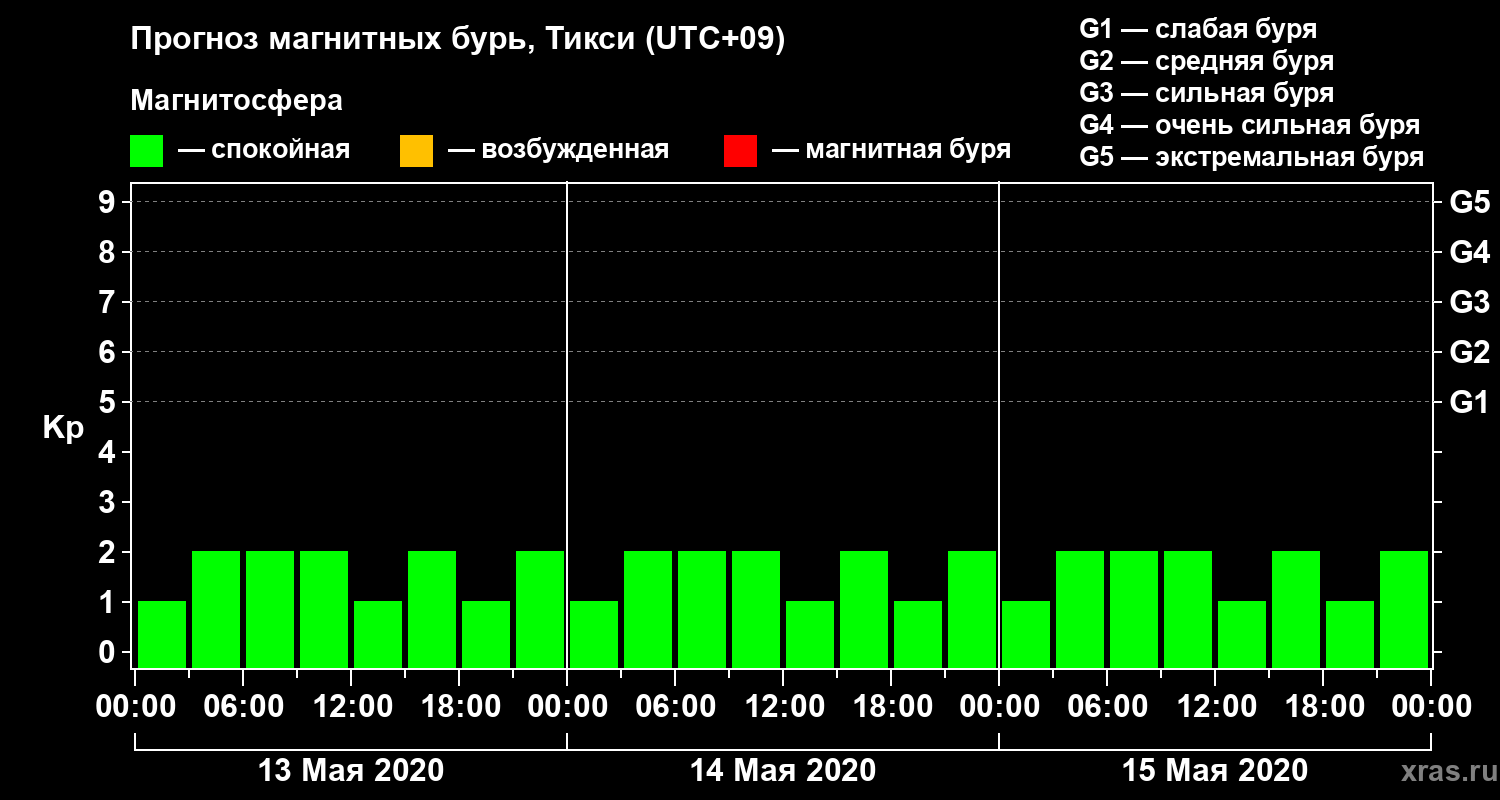This screenshot has width=1500, height=800.
Task: Click the last green bar on 15 May
Action: (x=1404, y=609)
